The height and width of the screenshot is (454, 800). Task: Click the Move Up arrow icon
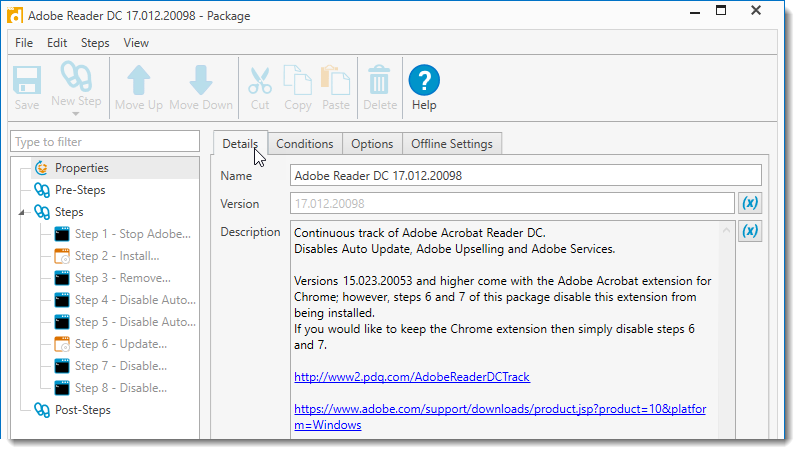(x=138, y=82)
